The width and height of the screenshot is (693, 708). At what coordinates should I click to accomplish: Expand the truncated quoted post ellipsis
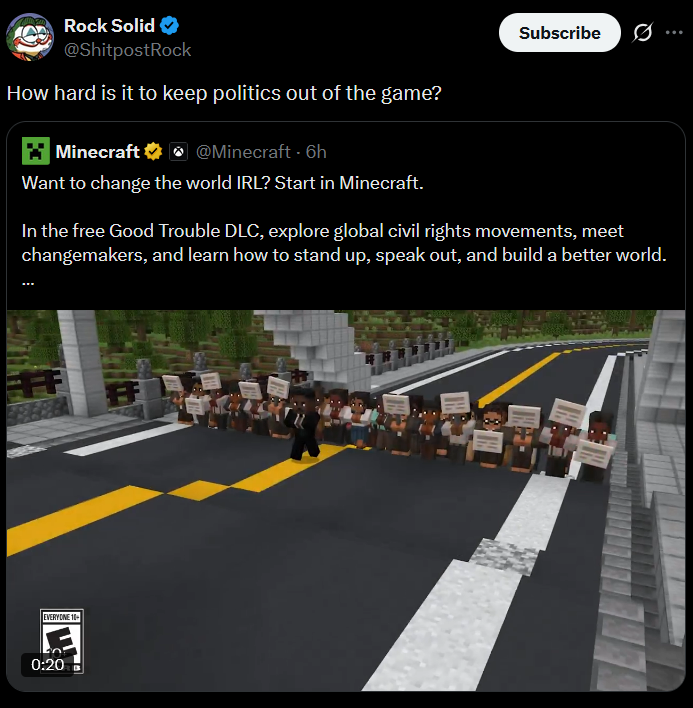[x=28, y=283]
